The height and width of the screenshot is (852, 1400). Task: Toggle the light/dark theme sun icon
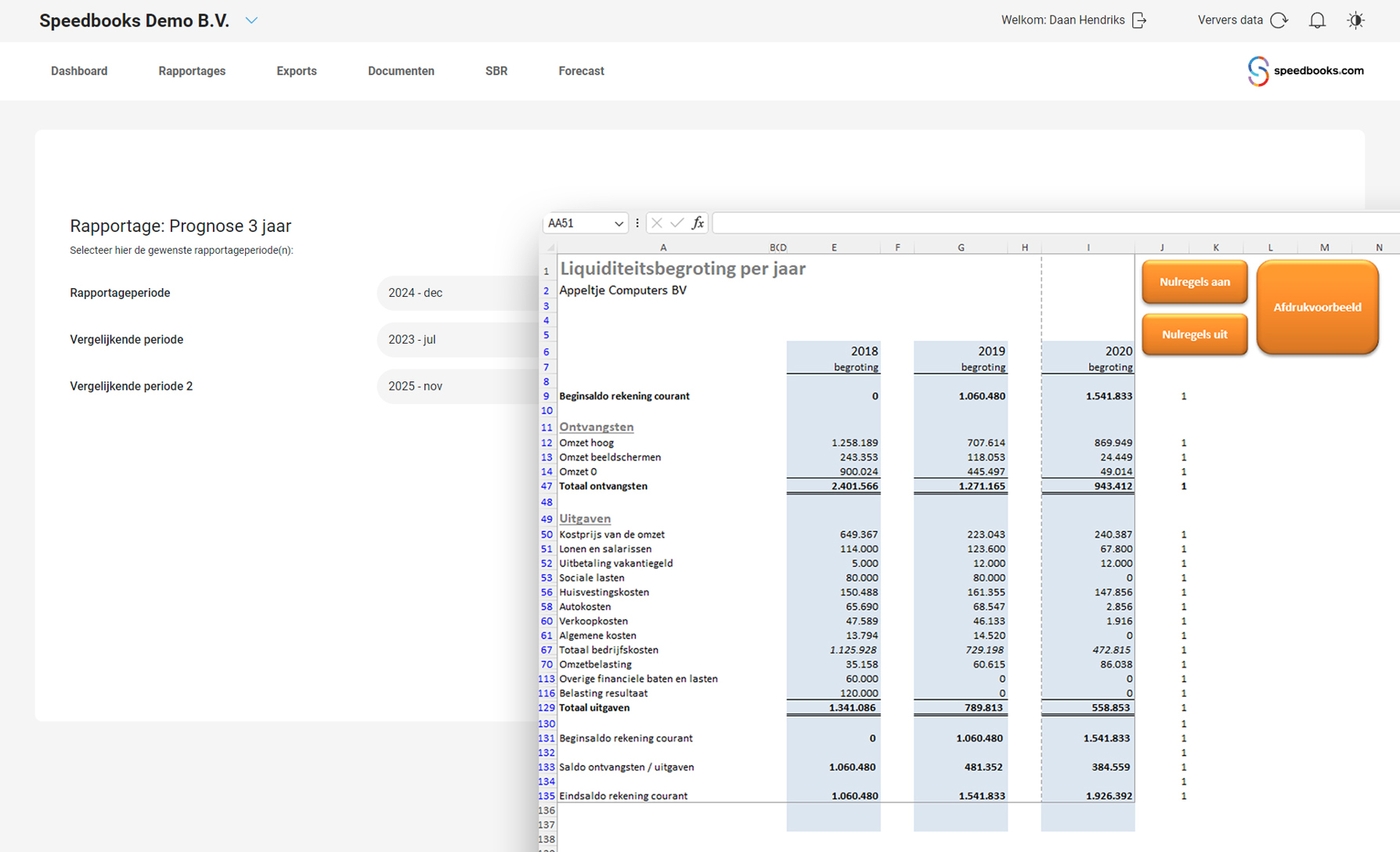point(1355,20)
